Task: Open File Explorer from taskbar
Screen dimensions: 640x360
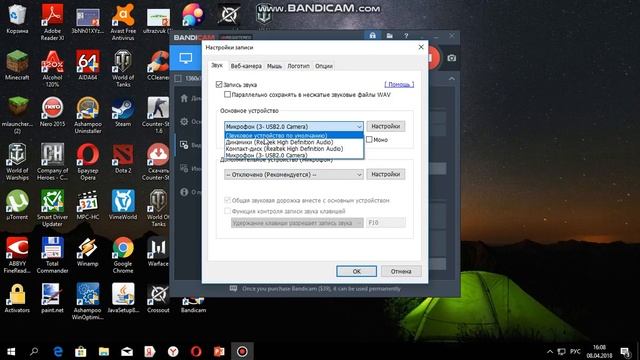Action: pyautogui.click(x=104, y=351)
